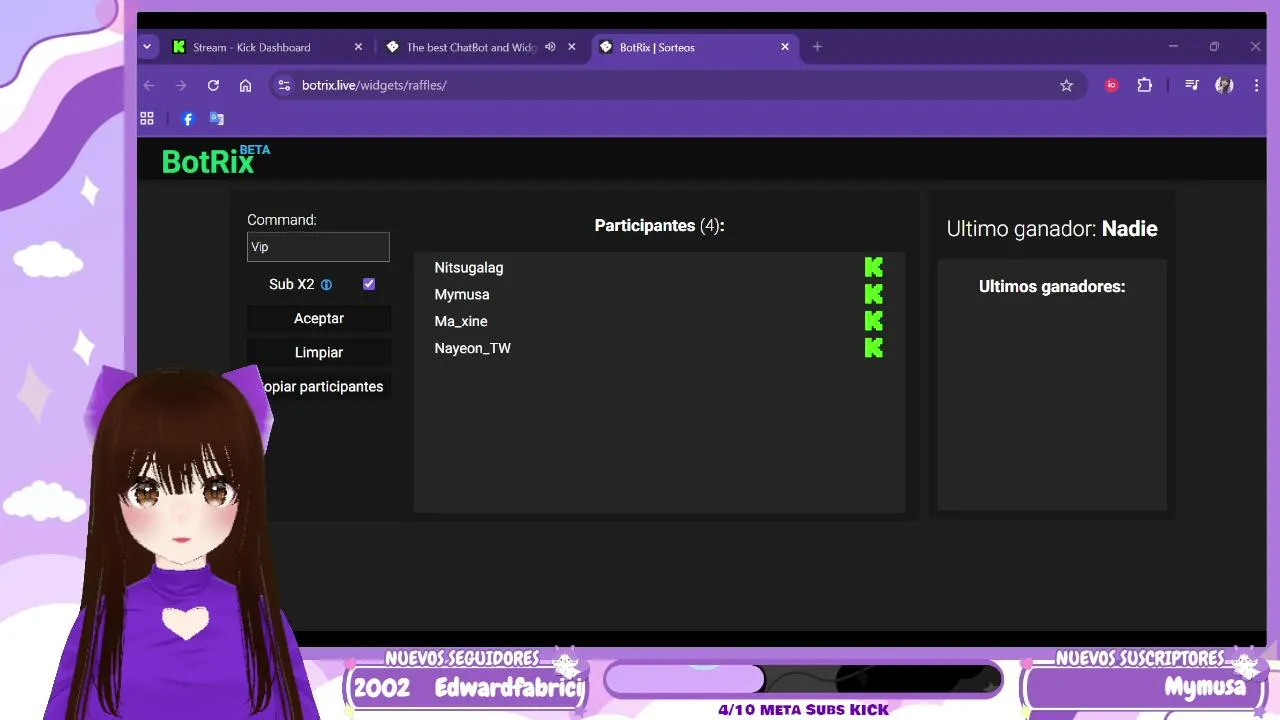Screen dimensions: 1280x720
Task: Open the Facebook bookmark shortcut
Action: (187, 118)
